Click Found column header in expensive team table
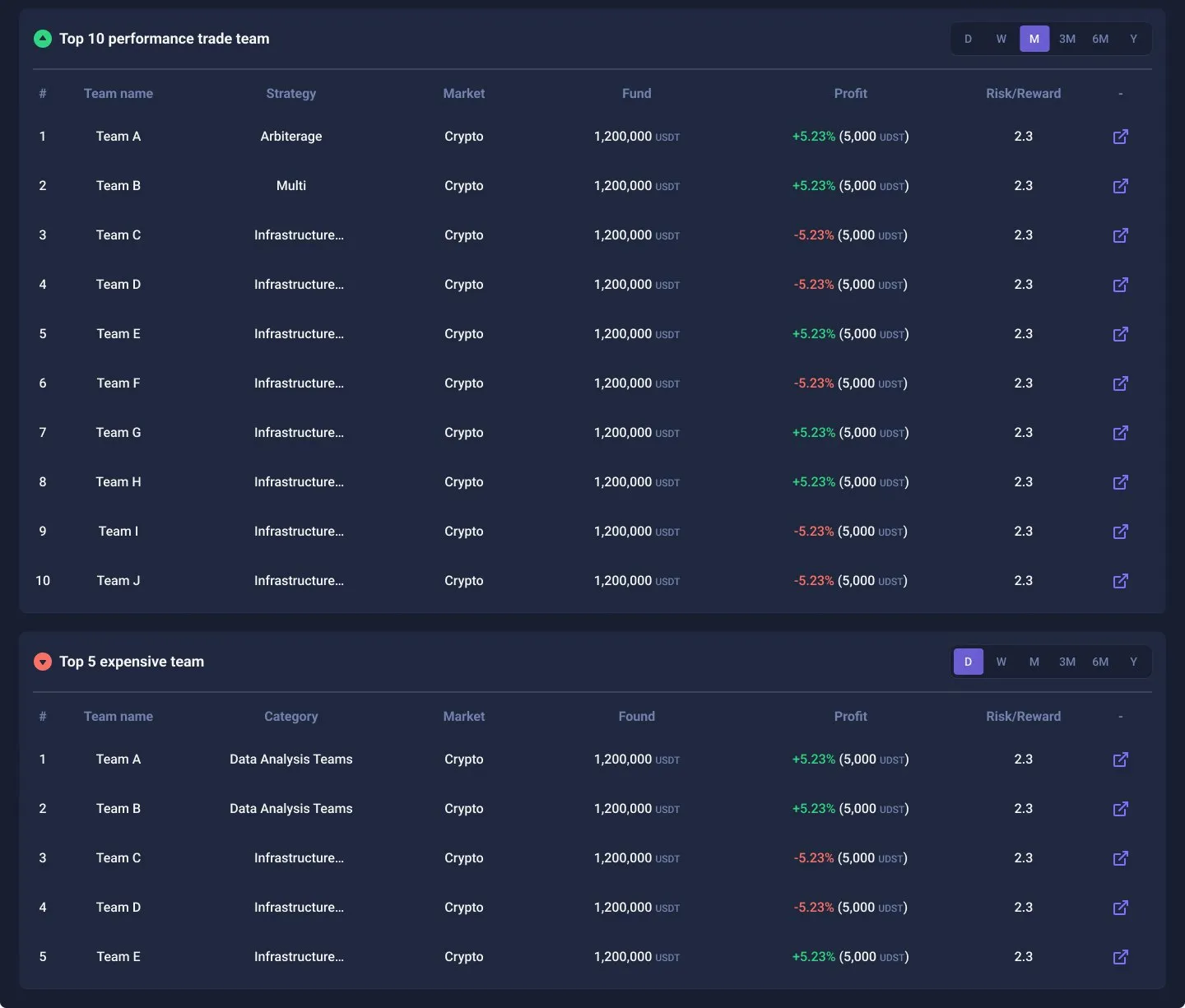Image resolution: width=1185 pixels, height=1008 pixels. (x=637, y=717)
